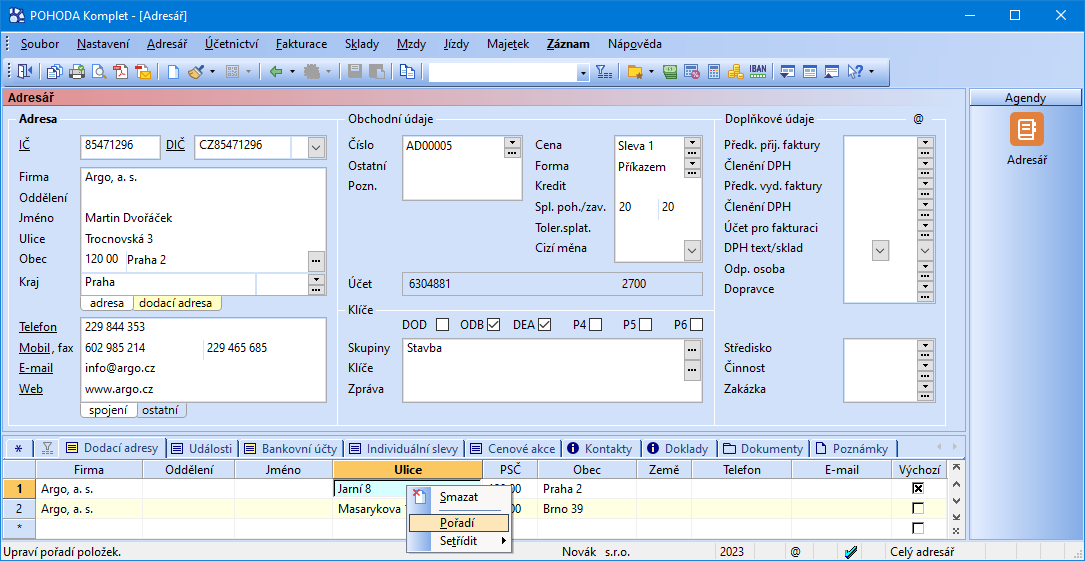Expand the DIČ dropdown arrow
Viewport: 1085px width, 561px height.
(316, 147)
